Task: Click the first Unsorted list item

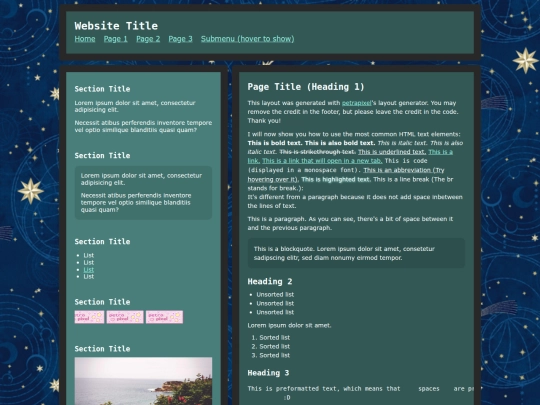Action: click(x=275, y=294)
